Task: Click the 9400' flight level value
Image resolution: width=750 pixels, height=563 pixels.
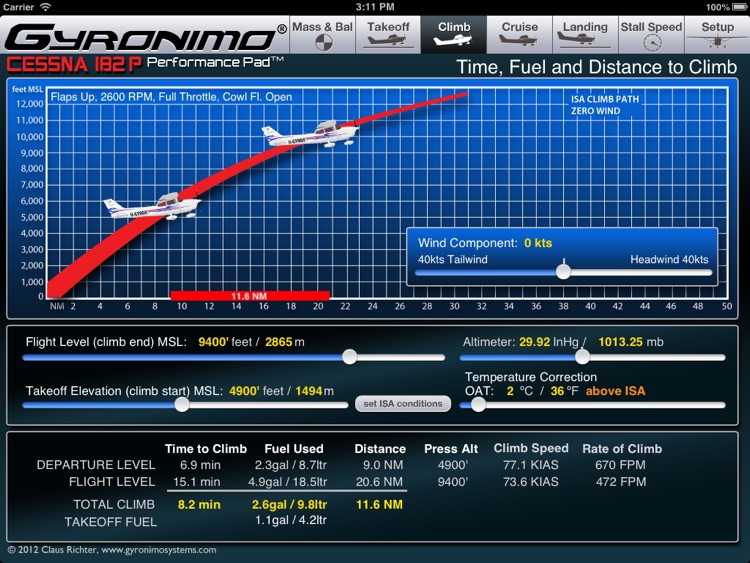Action: tap(213, 342)
